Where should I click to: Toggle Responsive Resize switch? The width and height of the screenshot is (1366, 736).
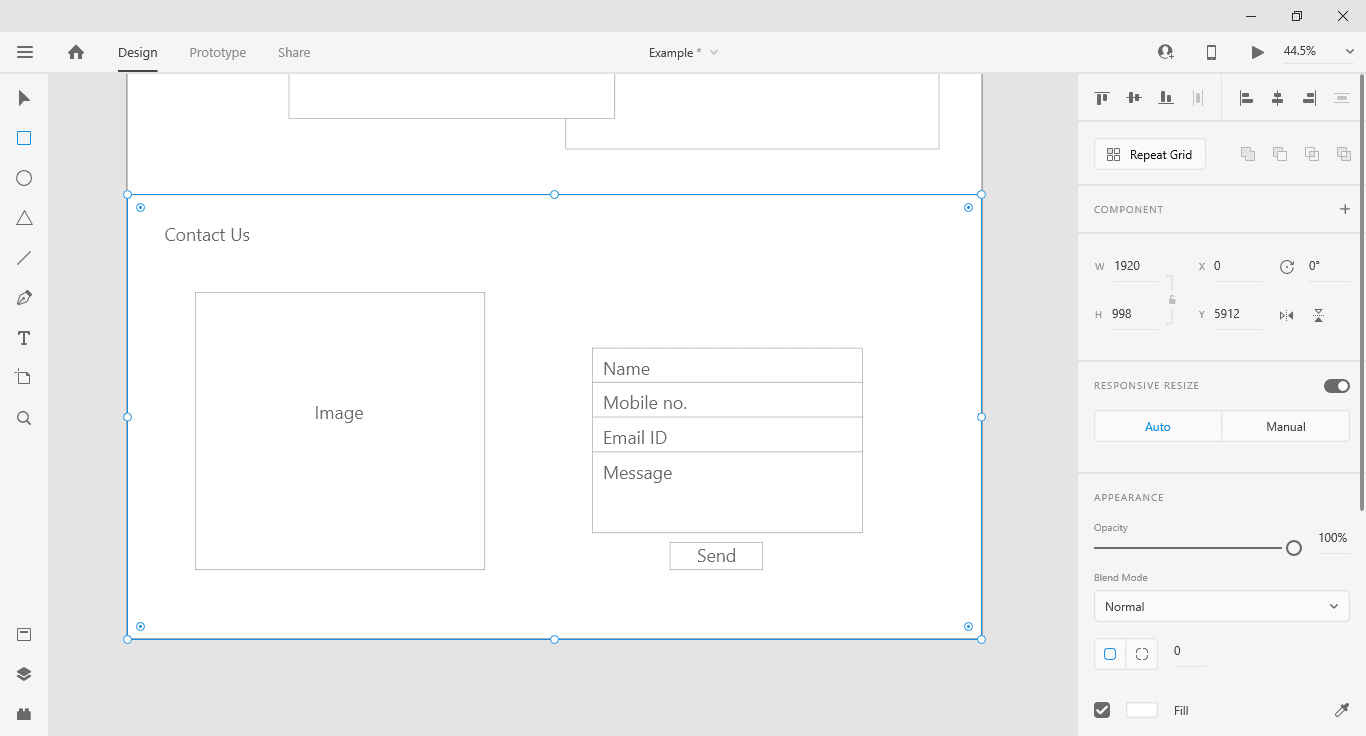tap(1337, 386)
